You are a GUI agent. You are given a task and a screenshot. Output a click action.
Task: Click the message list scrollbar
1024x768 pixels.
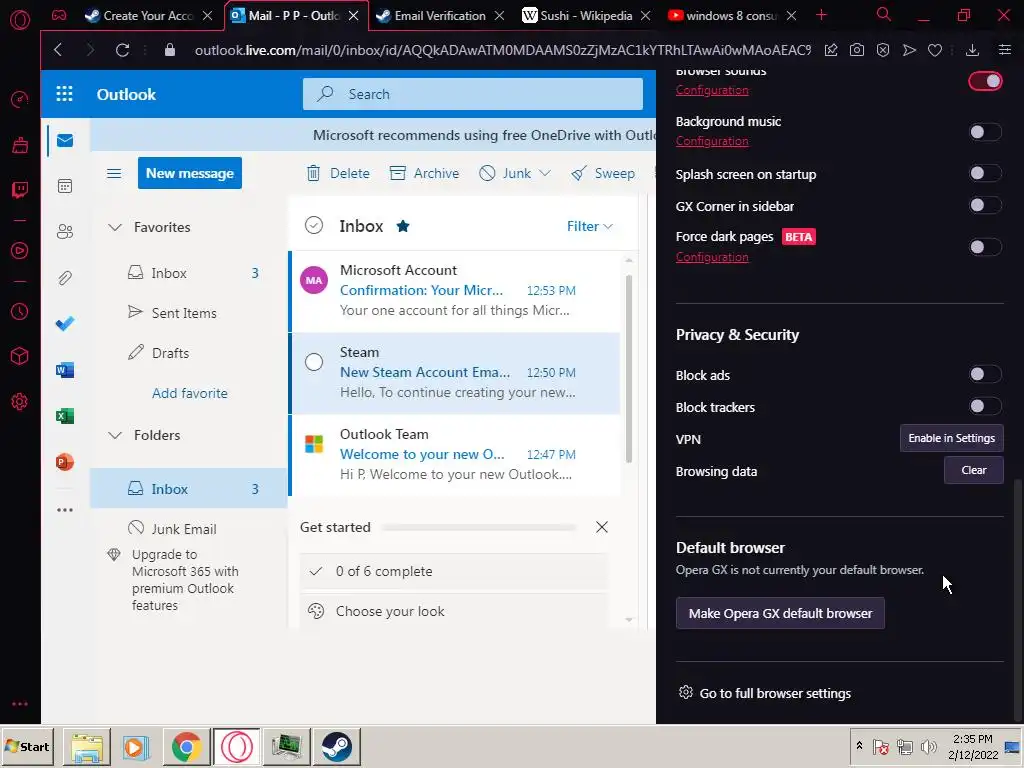(x=629, y=369)
